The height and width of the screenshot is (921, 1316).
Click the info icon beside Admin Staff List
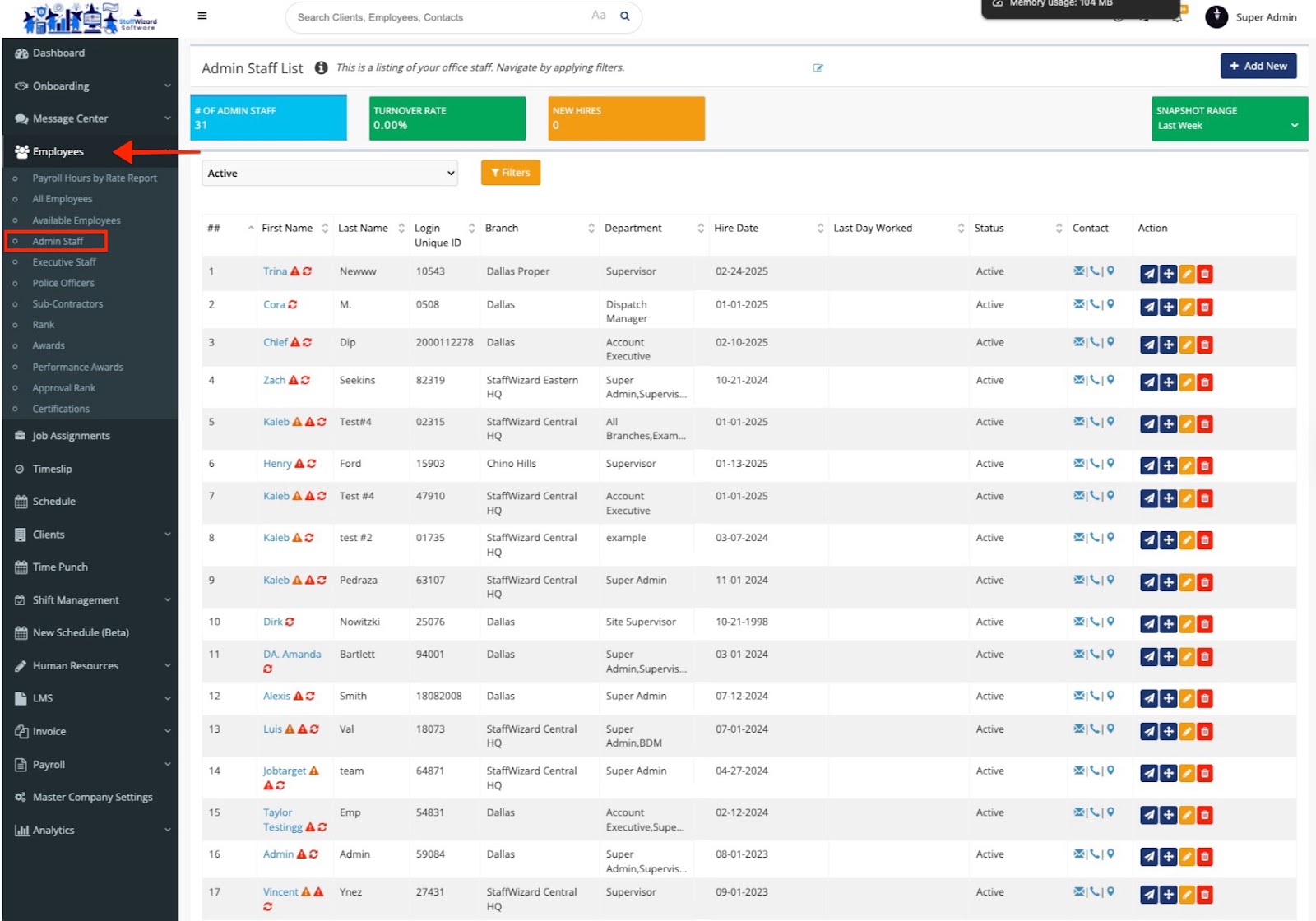[x=321, y=67]
